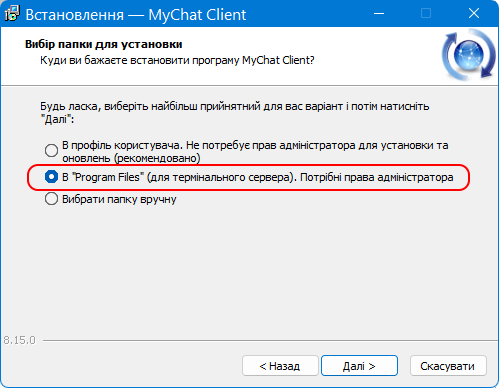Go back with "< Назад" button

[x=280, y=366]
